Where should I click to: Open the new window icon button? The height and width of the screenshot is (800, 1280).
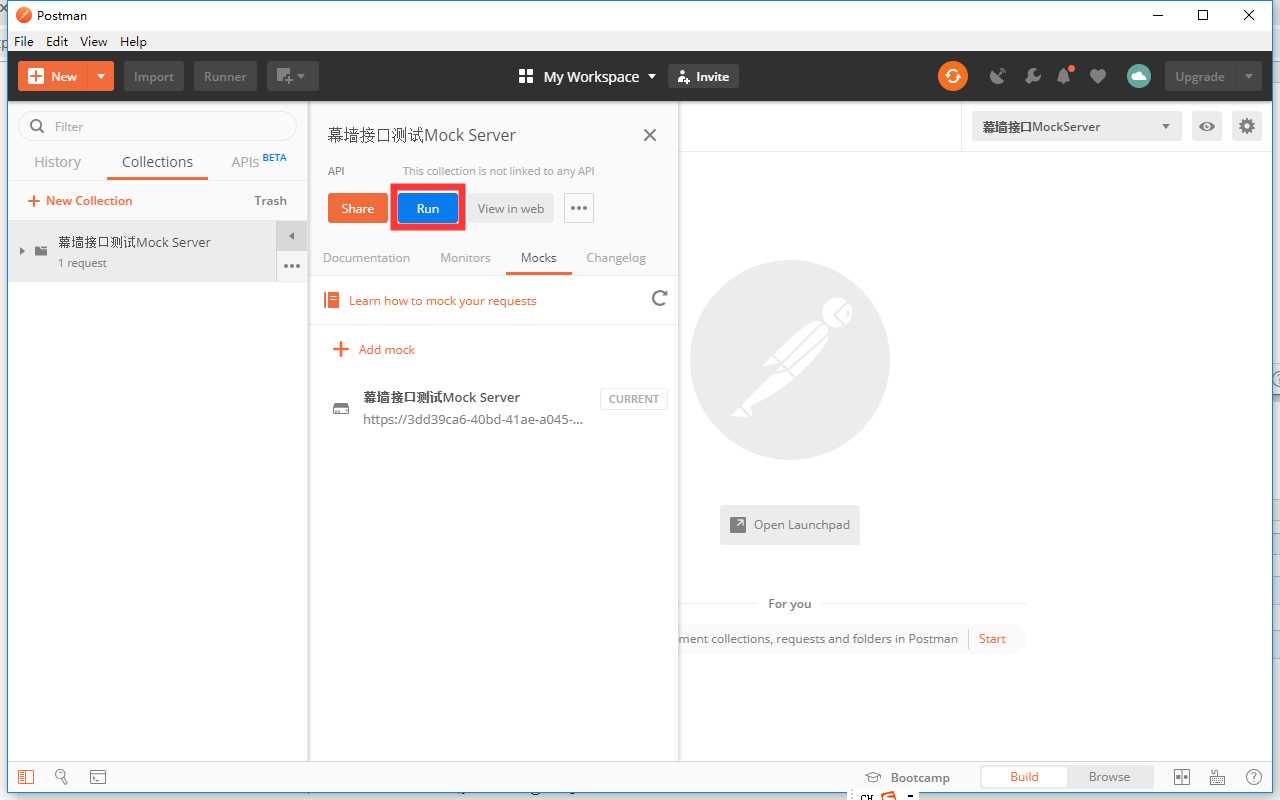(x=293, y=76)
